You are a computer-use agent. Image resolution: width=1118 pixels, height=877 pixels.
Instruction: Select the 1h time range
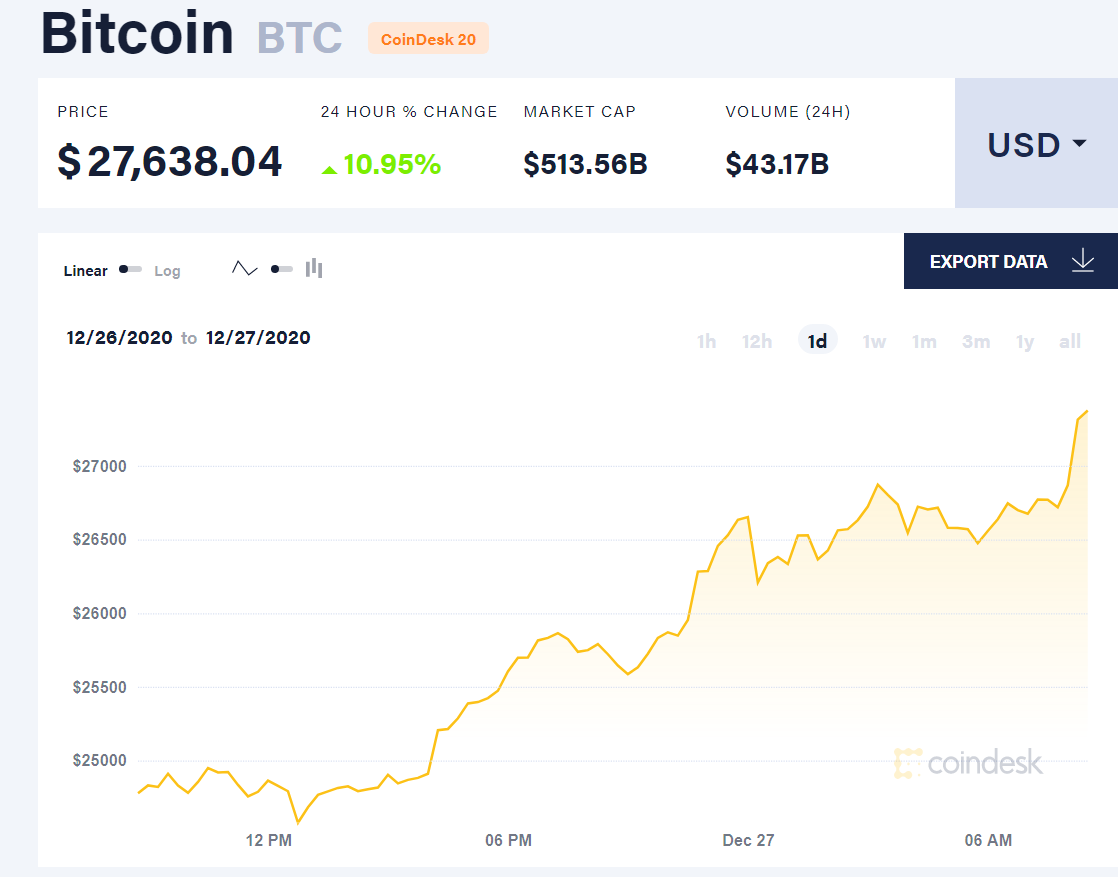point(707,341)
